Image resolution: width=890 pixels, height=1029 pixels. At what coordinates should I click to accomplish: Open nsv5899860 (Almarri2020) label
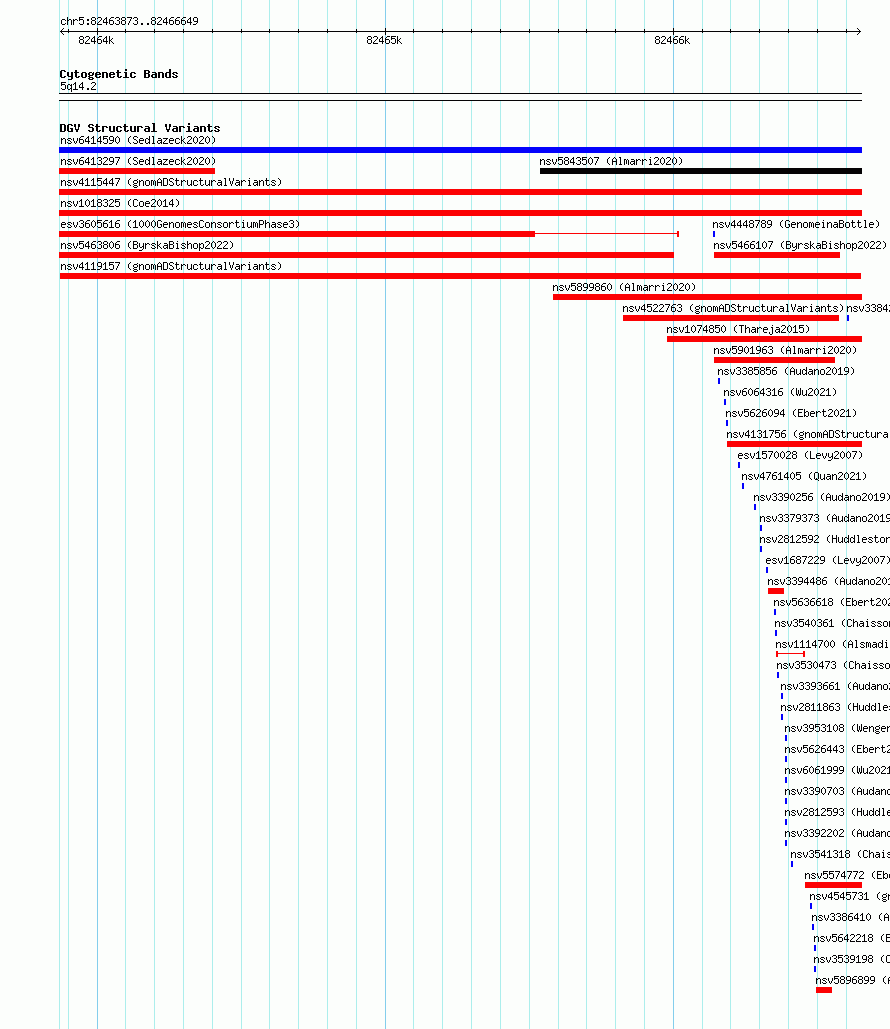click(624, 287)
